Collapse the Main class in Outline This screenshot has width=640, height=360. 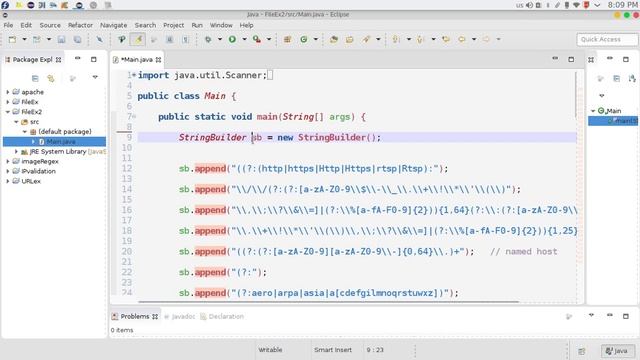click(593, 111)
